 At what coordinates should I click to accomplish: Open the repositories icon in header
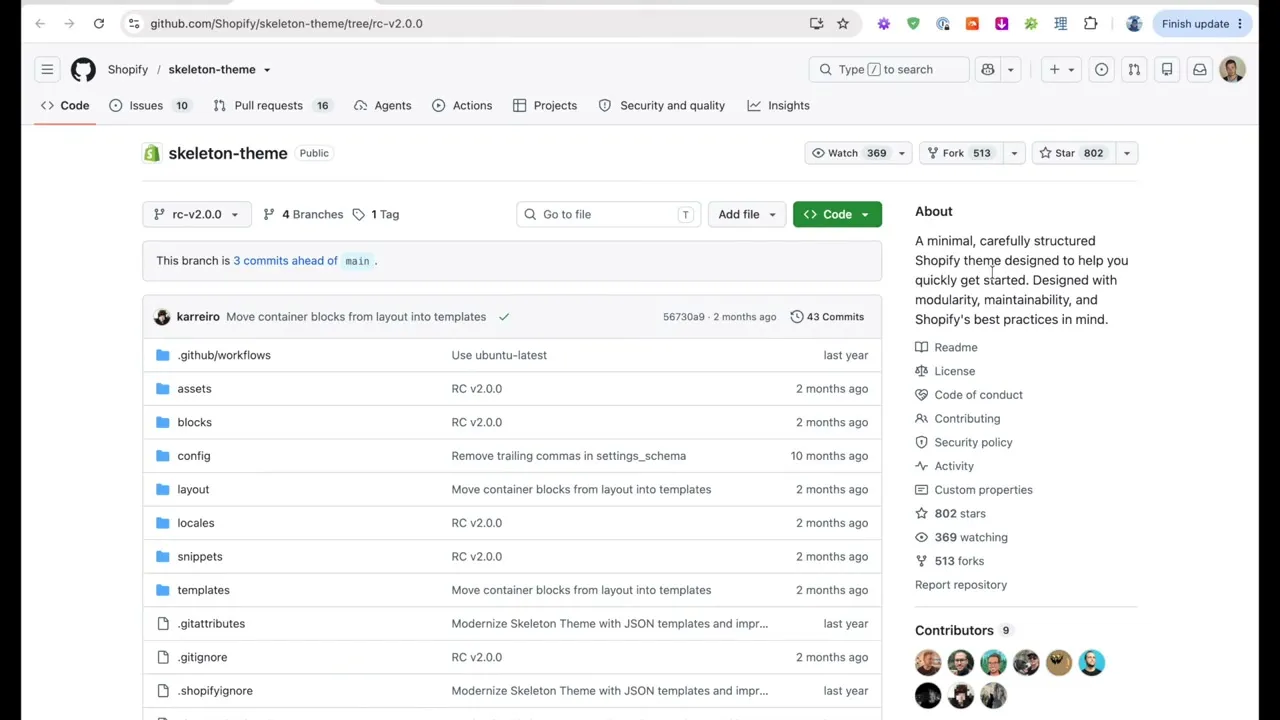1167,69
